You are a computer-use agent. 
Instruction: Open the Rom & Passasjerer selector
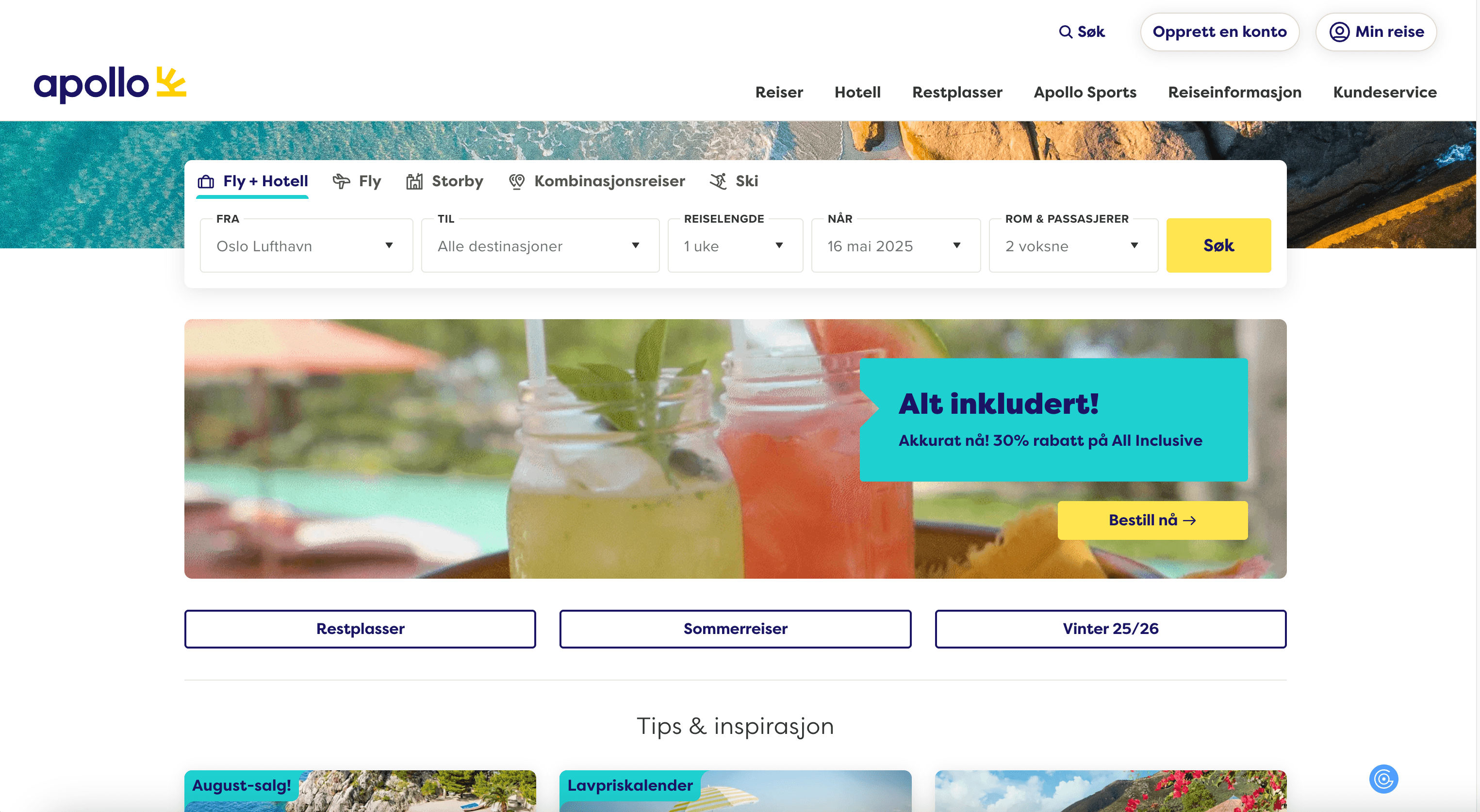[1072, 246]
